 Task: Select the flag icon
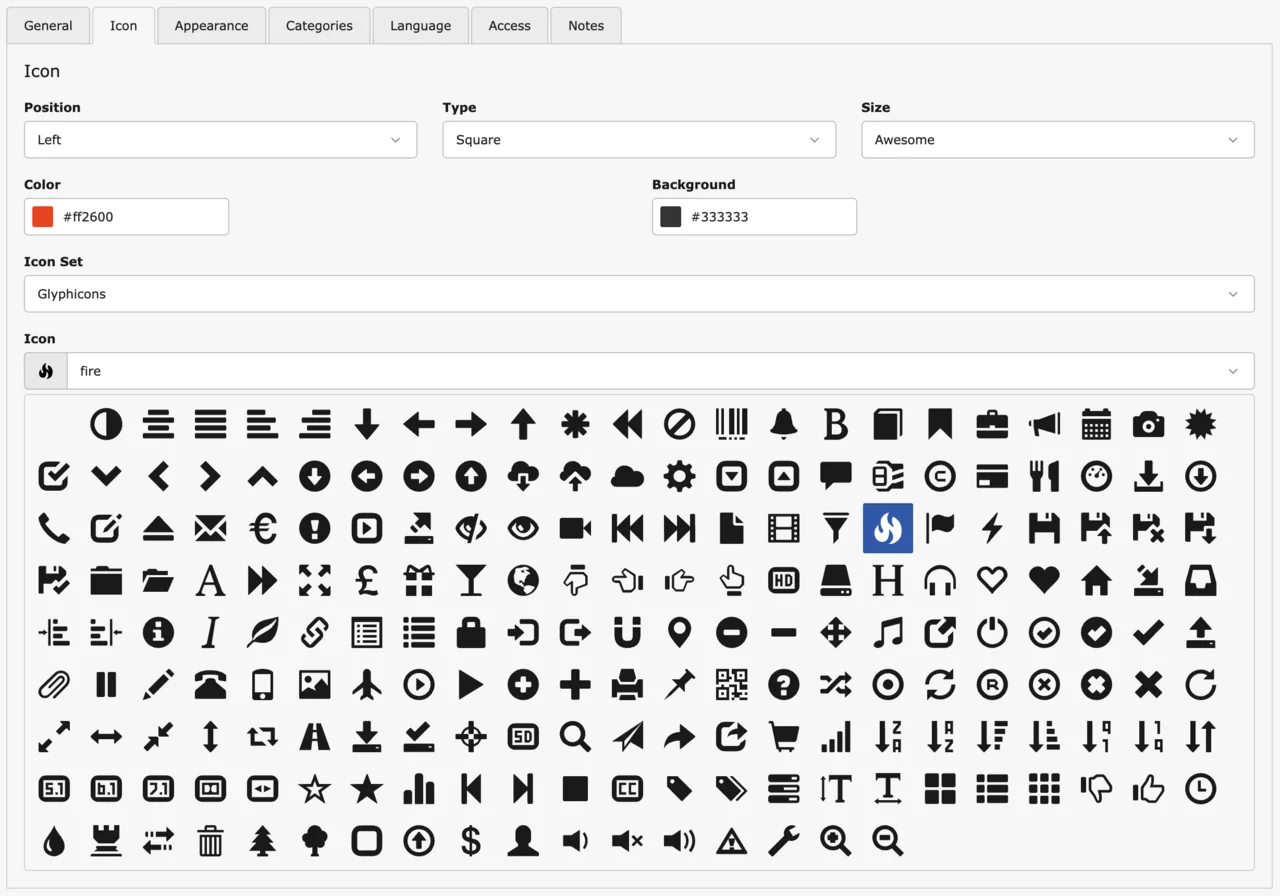(940, 528)
